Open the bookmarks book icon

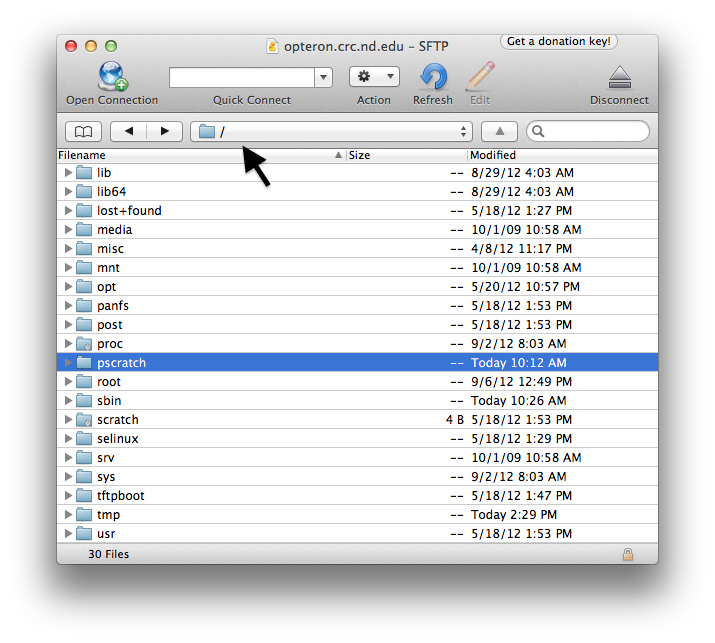[x=83, y=132]
